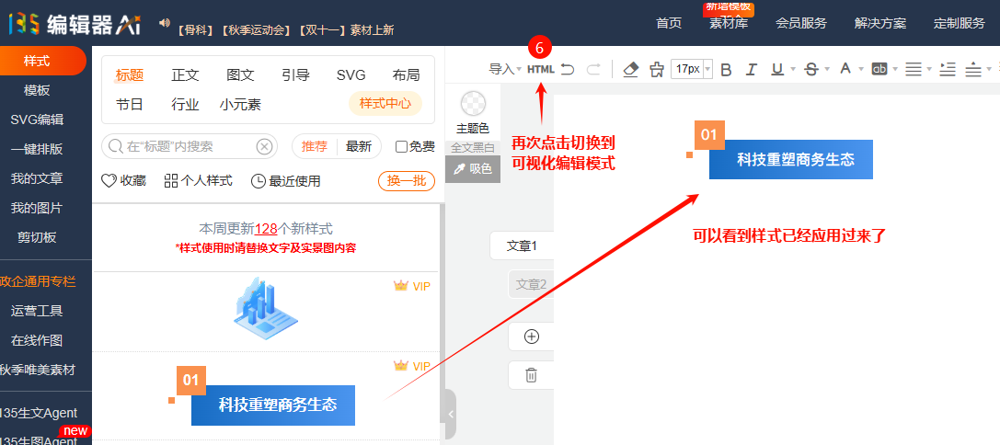Image resolution: width=1000 pixels, height=445 pixels.
Task: Click the 样式中心 button
Action: tap(384, 104)
